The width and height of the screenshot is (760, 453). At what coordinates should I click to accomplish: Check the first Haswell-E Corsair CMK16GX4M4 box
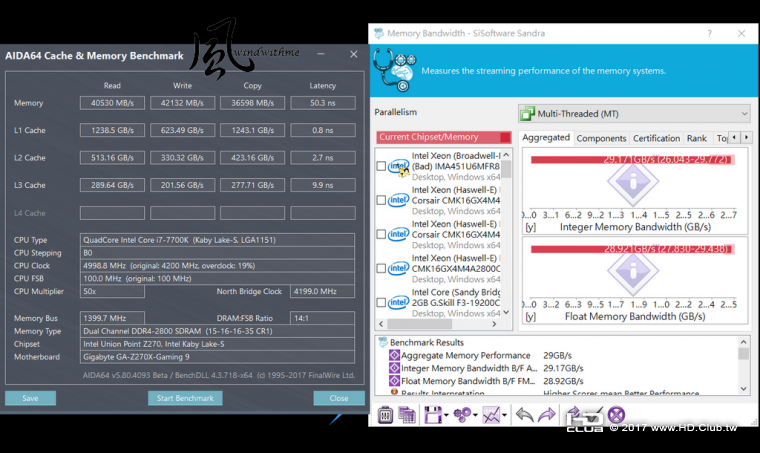point(381,200)
